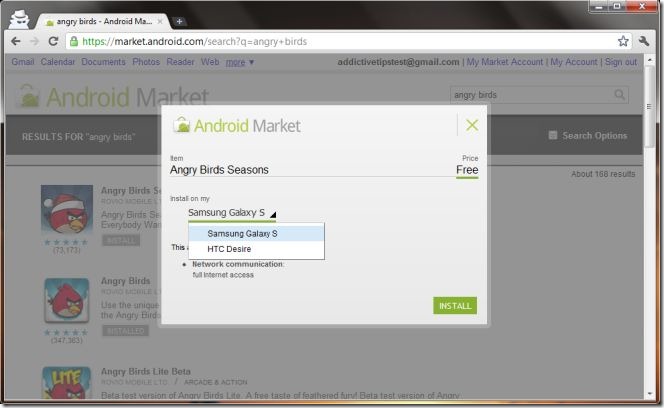Click the green padlock security icon
The width and height of the screenshot is (664, 408).
[74, 41]
